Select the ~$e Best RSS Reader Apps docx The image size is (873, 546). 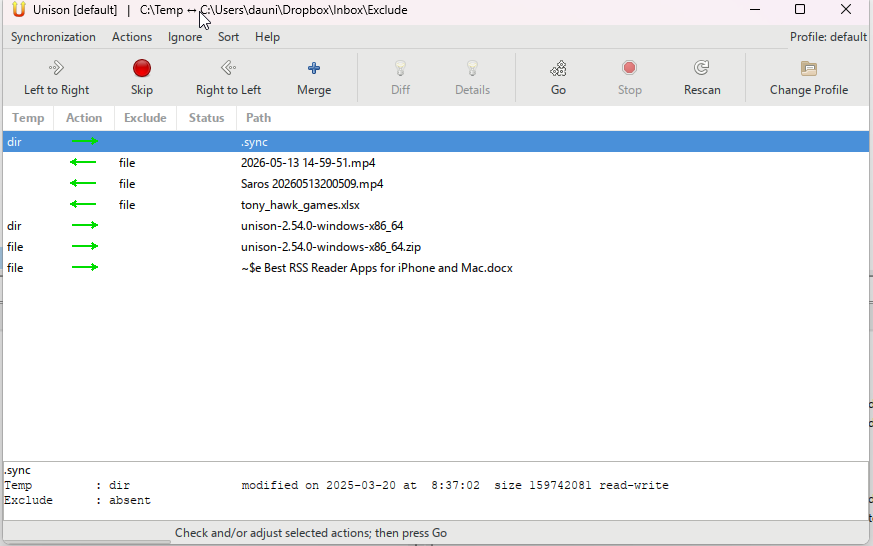[376, 268]
